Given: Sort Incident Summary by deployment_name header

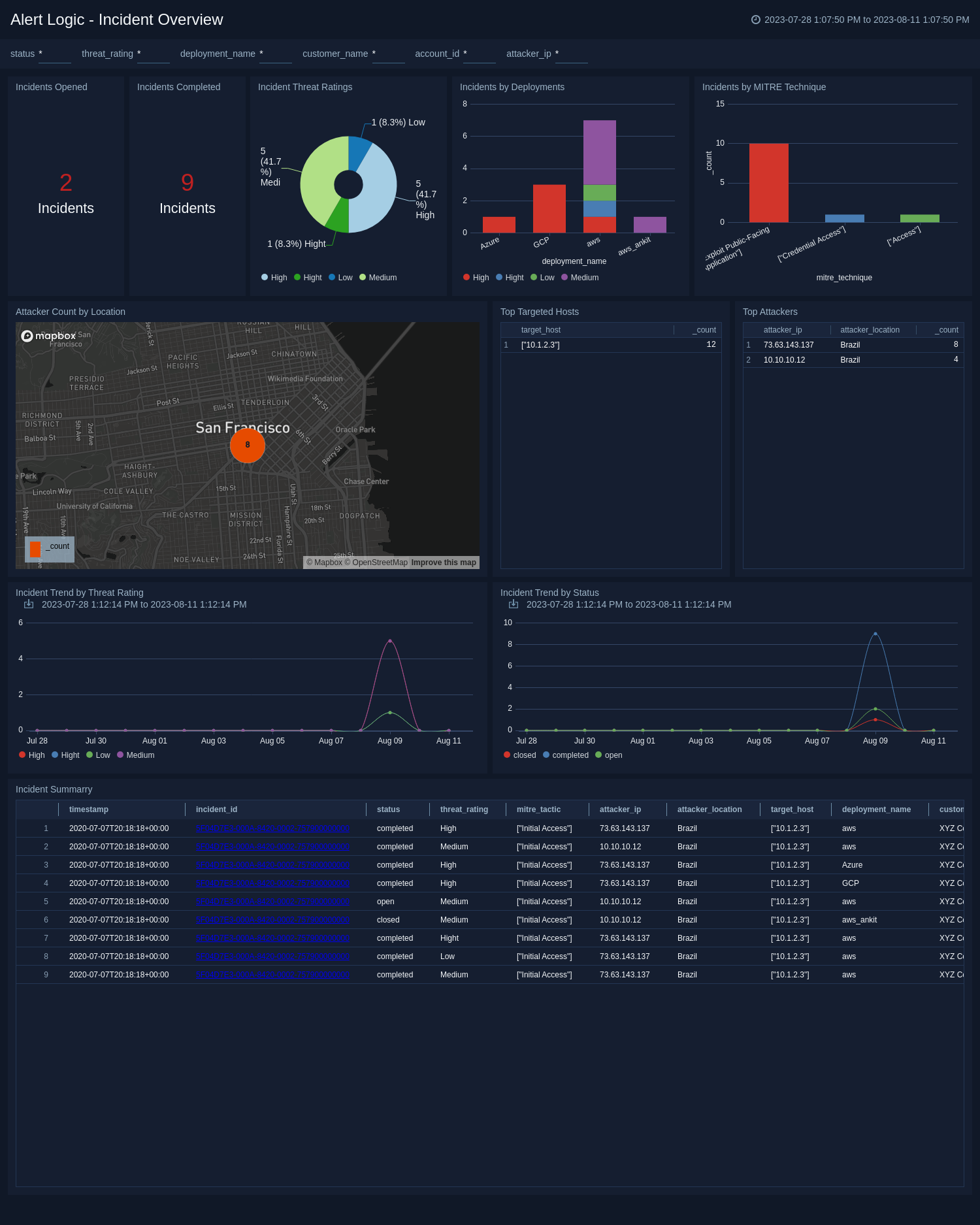Looking at the screenshot, I should click(876, 809).
